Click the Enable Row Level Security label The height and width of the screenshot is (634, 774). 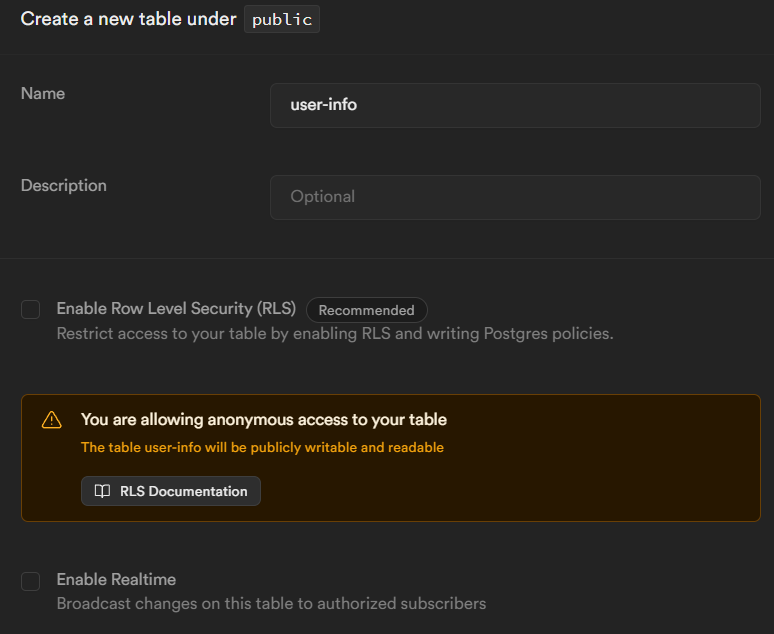click(x=176, y=309)
